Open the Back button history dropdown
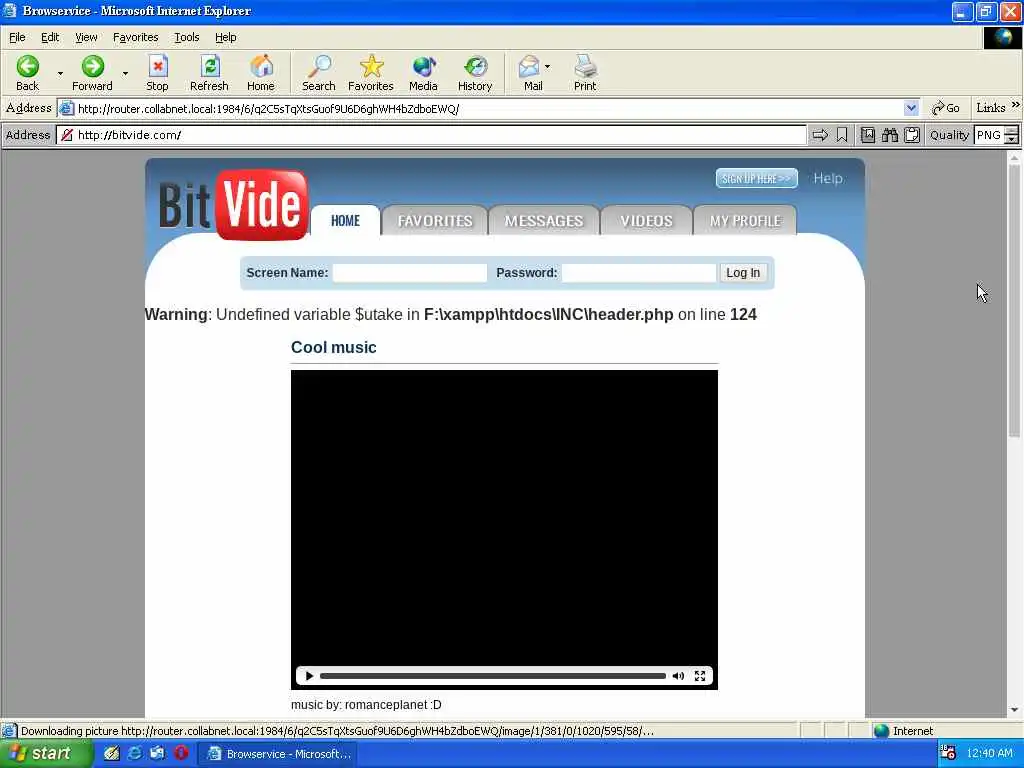Viewport: 1024px width, 768px height. (x=60, y=73)
